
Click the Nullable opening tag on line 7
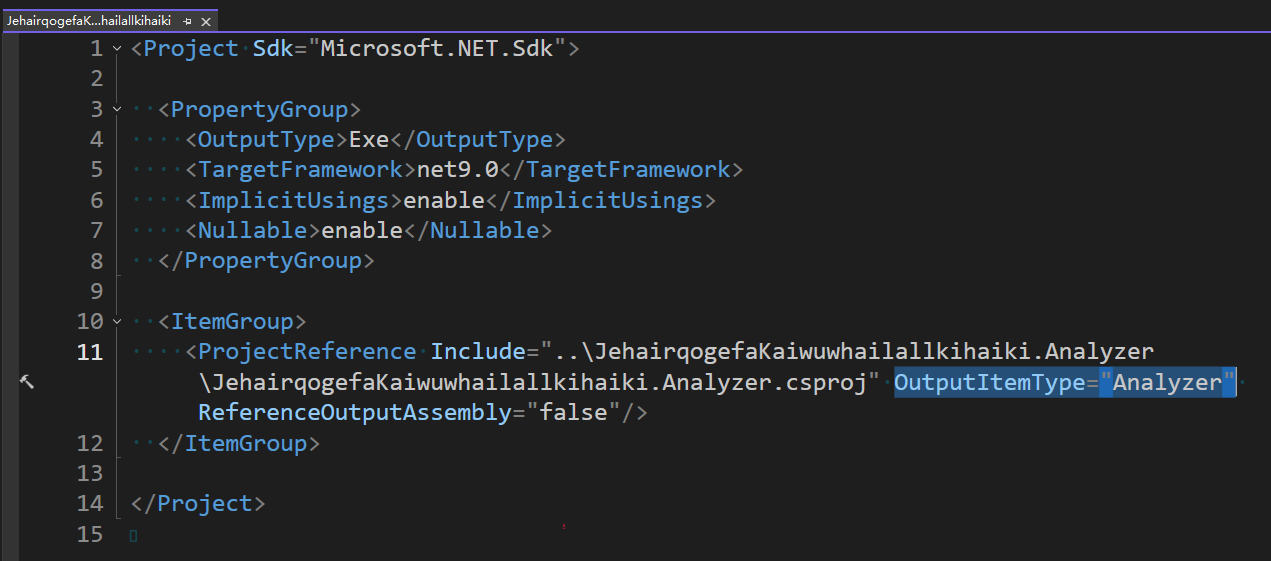(252, 231)
